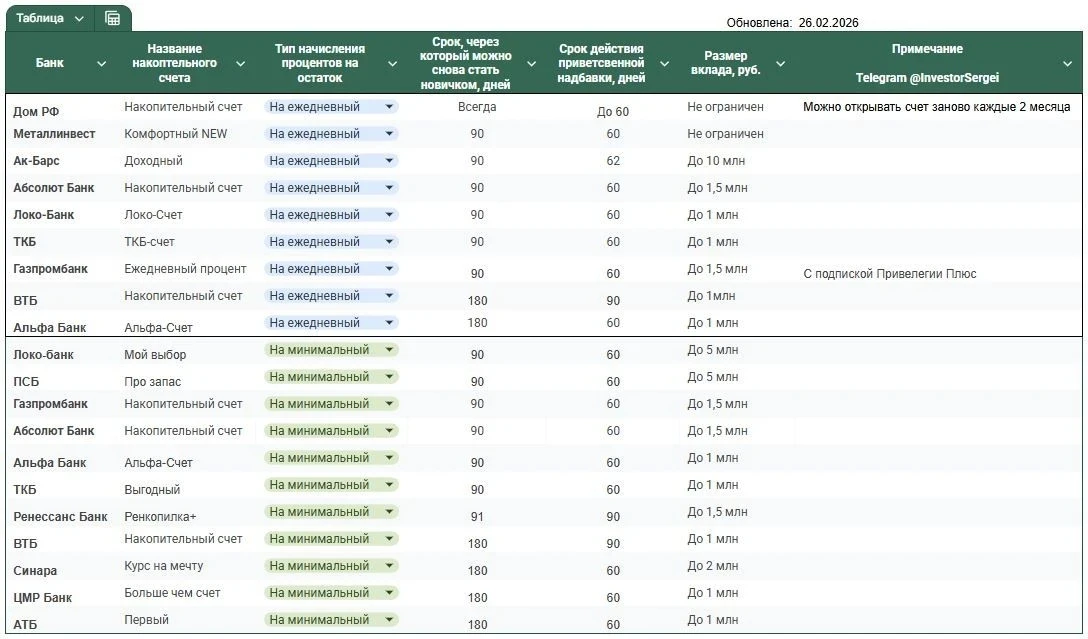Image resolution: width=1088 pixels, height=639 pixels.
Task: Select the Синара bank cell
Action: 35,571
